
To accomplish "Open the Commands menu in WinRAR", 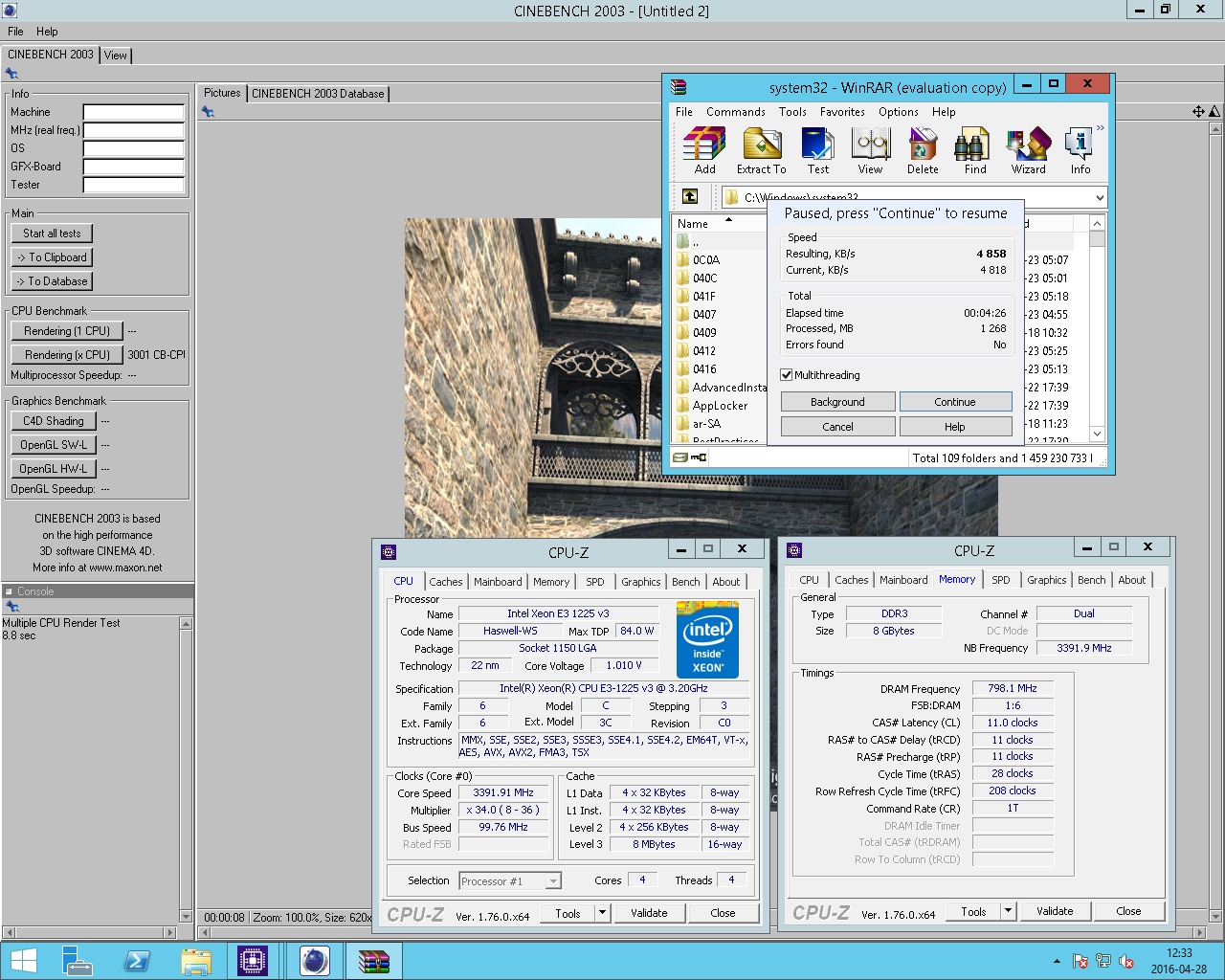I will tap(735, 112).
